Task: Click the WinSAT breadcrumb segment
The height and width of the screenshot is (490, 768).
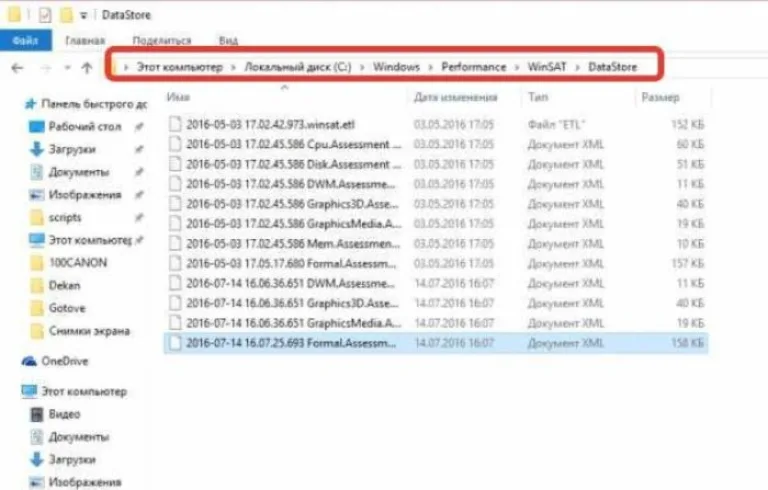Action: [547, 67]
